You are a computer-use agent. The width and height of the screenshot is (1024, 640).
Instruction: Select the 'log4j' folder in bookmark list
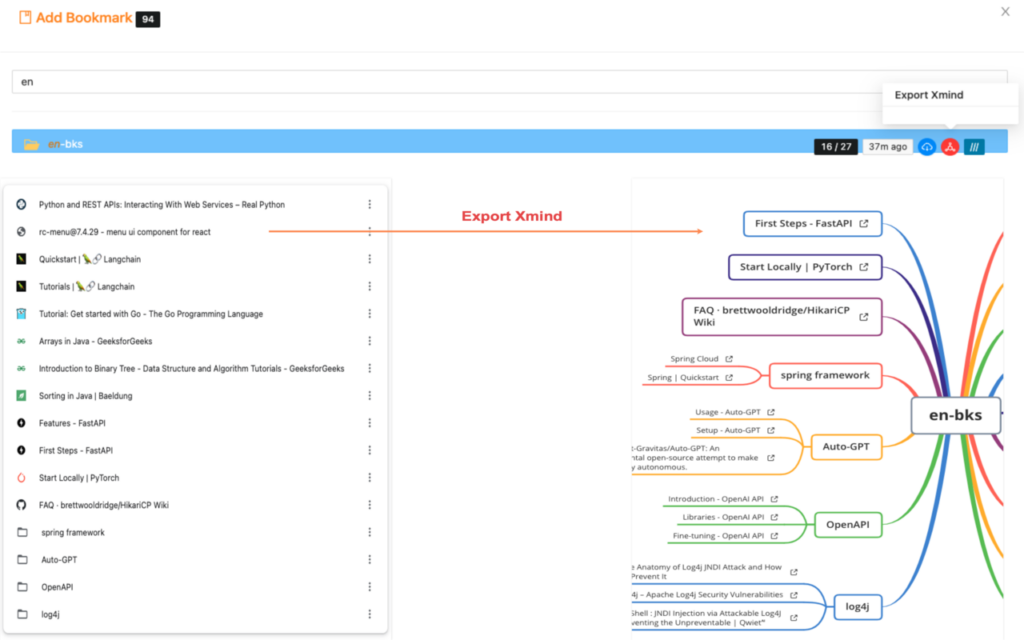195,615
